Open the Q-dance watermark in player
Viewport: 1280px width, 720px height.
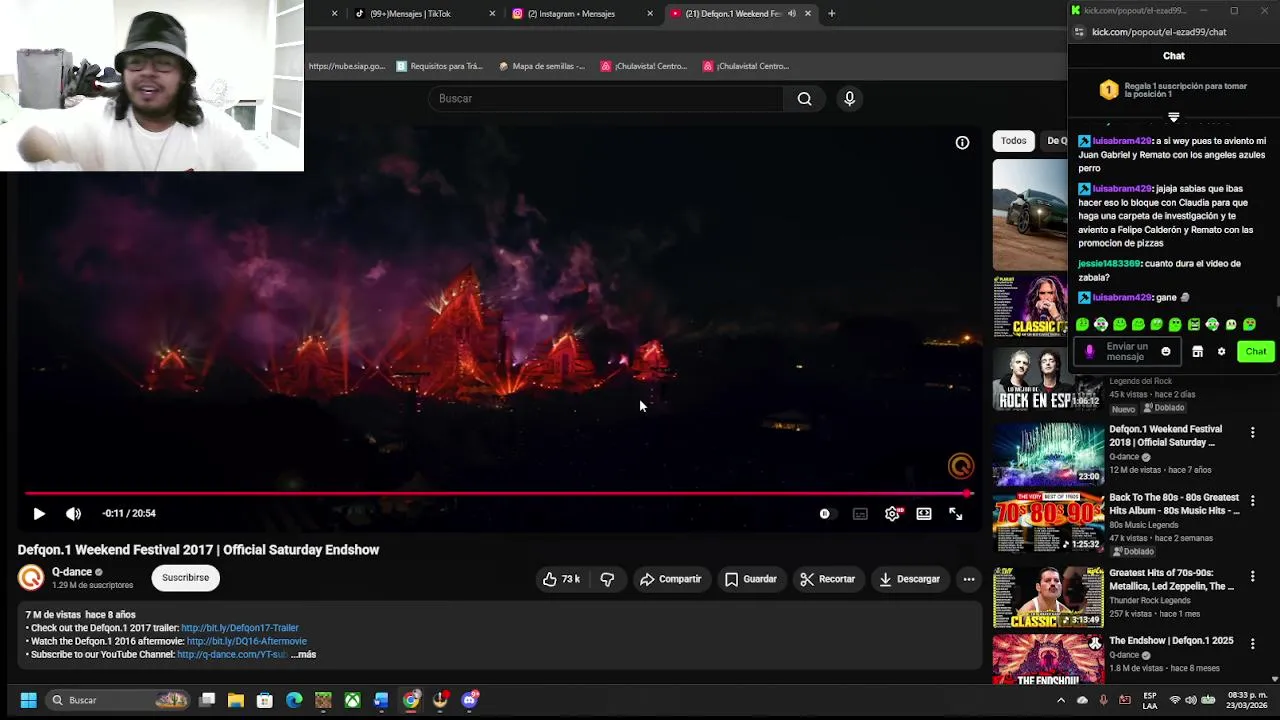[x=960, y=466]
